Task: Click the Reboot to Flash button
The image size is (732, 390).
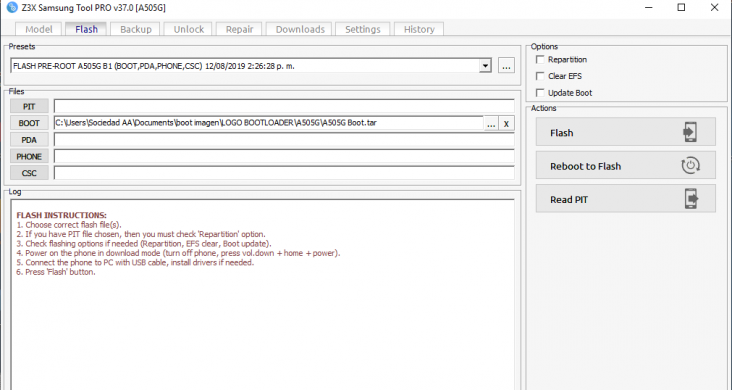Action: [625, 165]
